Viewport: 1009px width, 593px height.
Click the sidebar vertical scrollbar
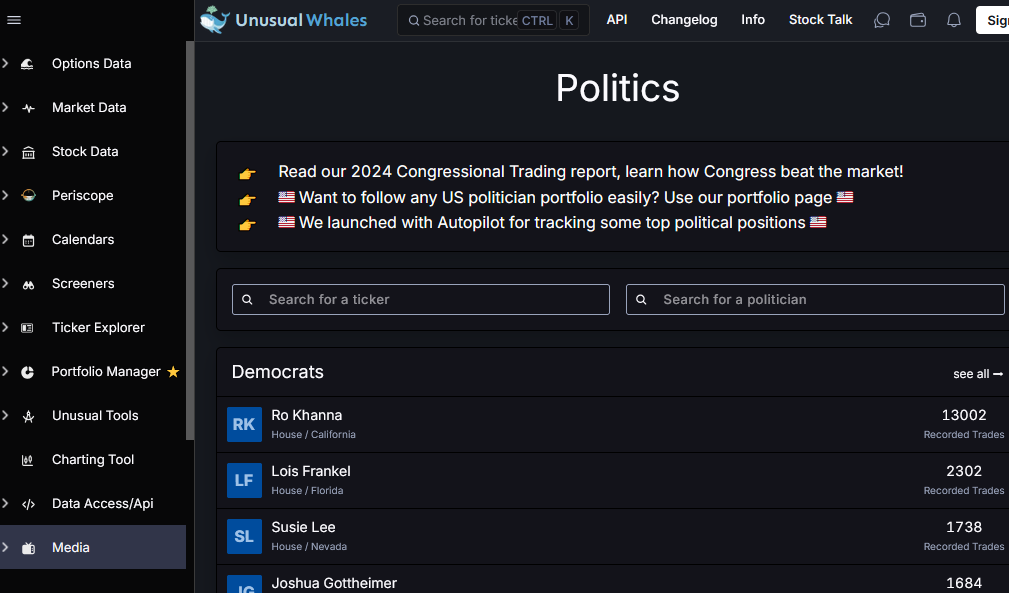[190, 241]
